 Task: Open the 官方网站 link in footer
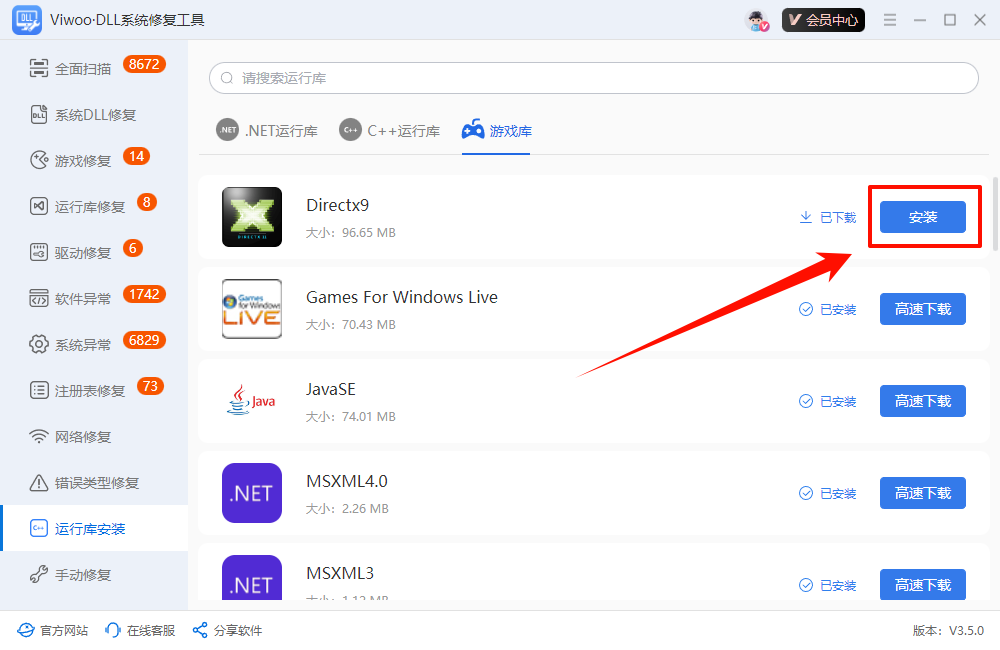(53, 630)
